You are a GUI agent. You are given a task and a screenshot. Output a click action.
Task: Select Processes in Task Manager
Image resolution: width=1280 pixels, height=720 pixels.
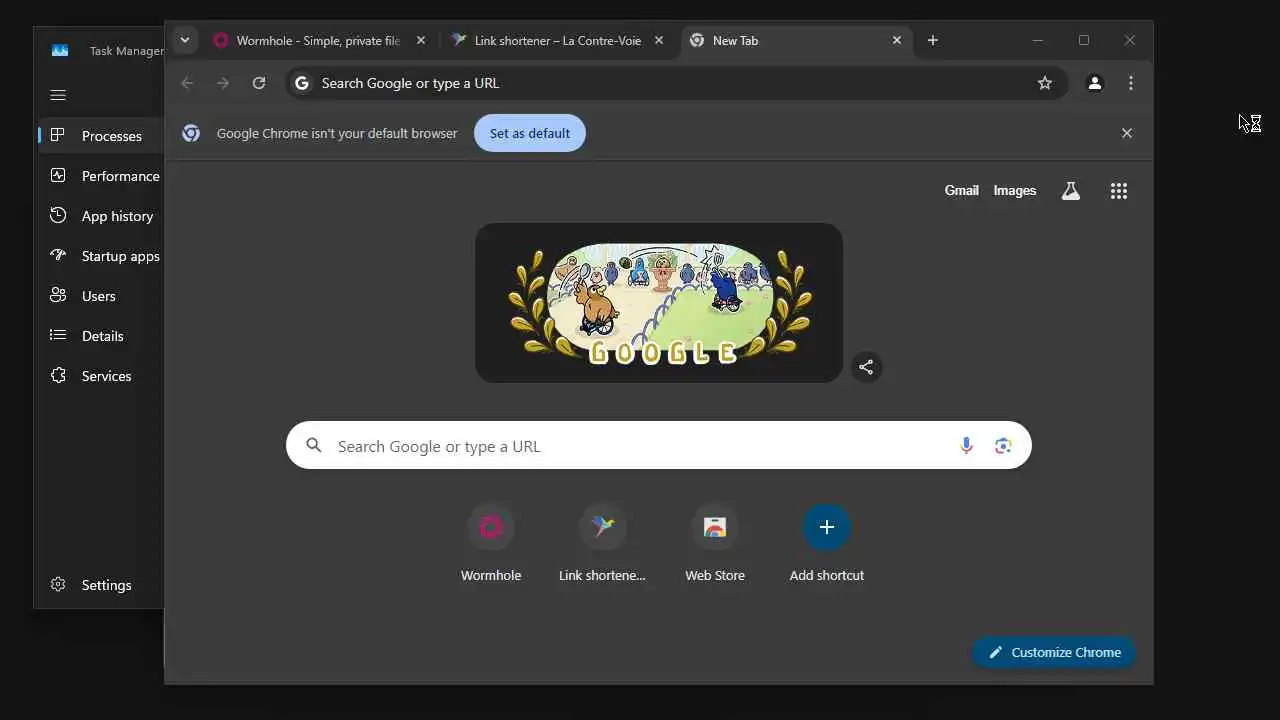pyautogui.click(x=101, y=136)
